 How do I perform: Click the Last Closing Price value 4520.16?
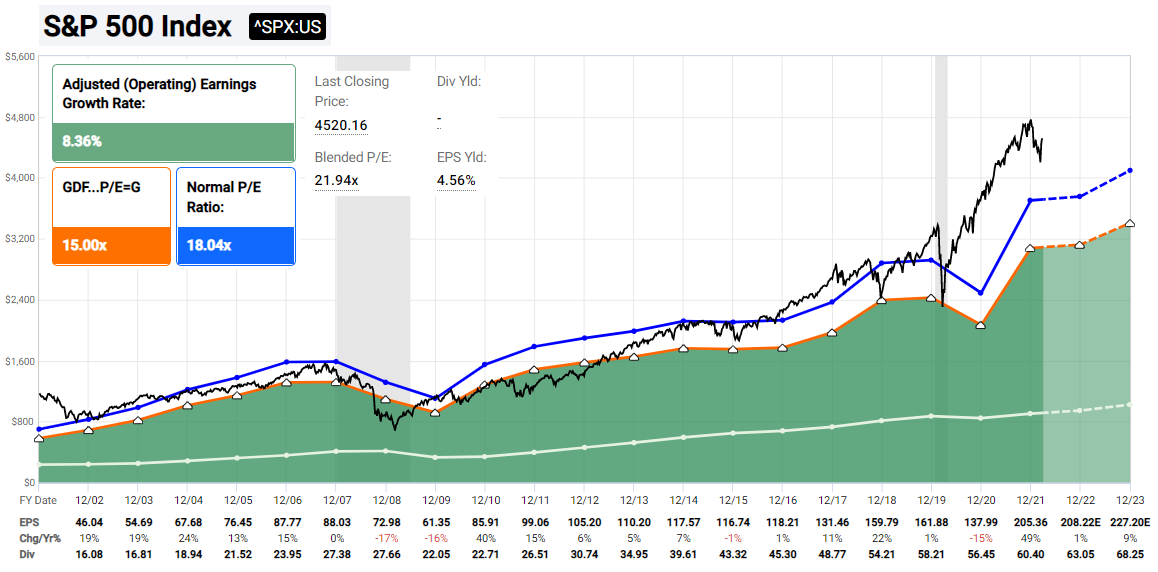340,125
